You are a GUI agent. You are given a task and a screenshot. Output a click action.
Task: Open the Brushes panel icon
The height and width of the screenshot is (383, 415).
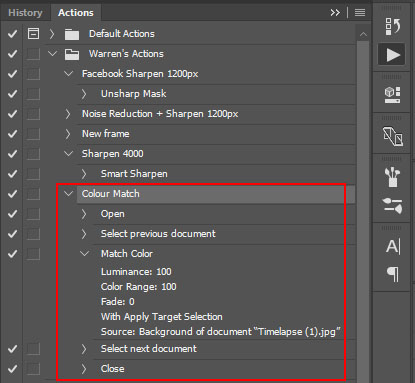(392, 177)
